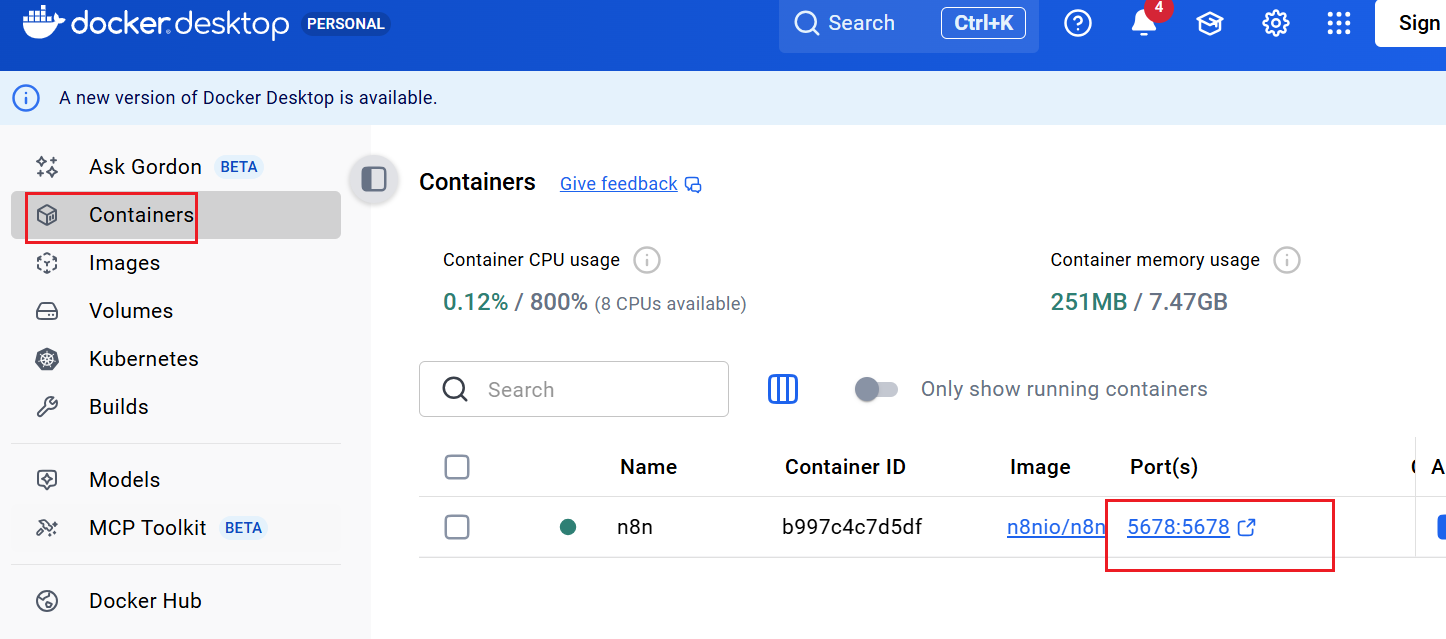Viewport: 1446px width, 639px height.
Task: Open Ask Gordon in the sidebar
Action: (176, 167)
